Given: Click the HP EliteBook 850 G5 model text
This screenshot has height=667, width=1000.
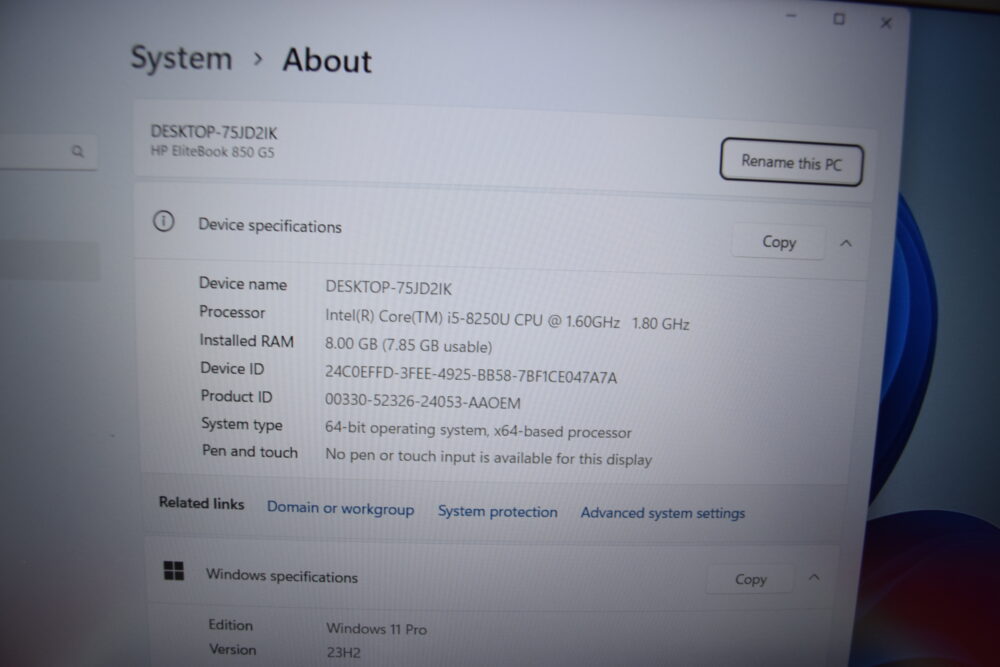Looking at the screenshot, I should pos(212,152).
